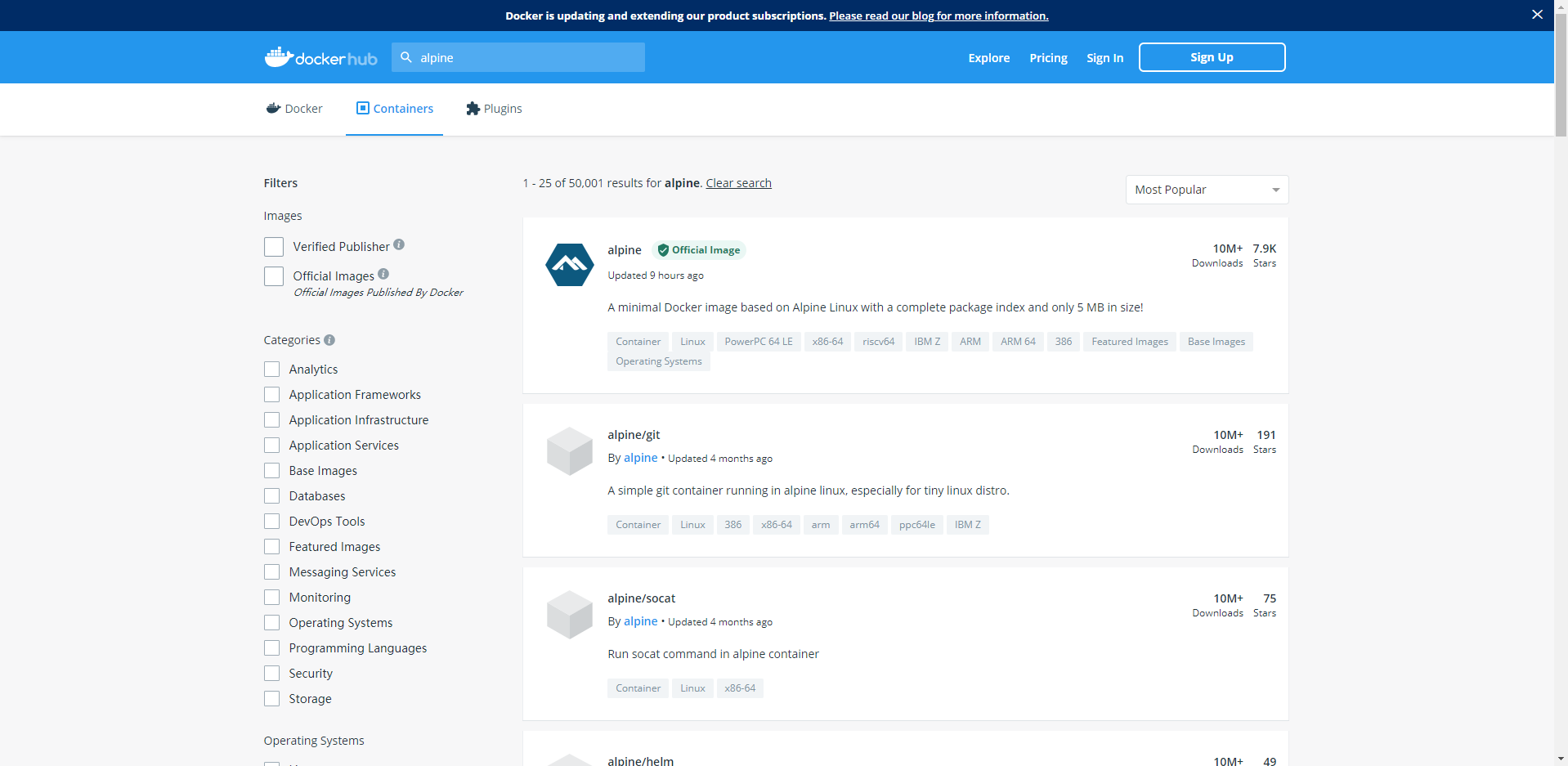Image resolution: width=1568 pixels, height=766 pixels.
Task: Click the Official Images info icon
Action: point(383,274)
